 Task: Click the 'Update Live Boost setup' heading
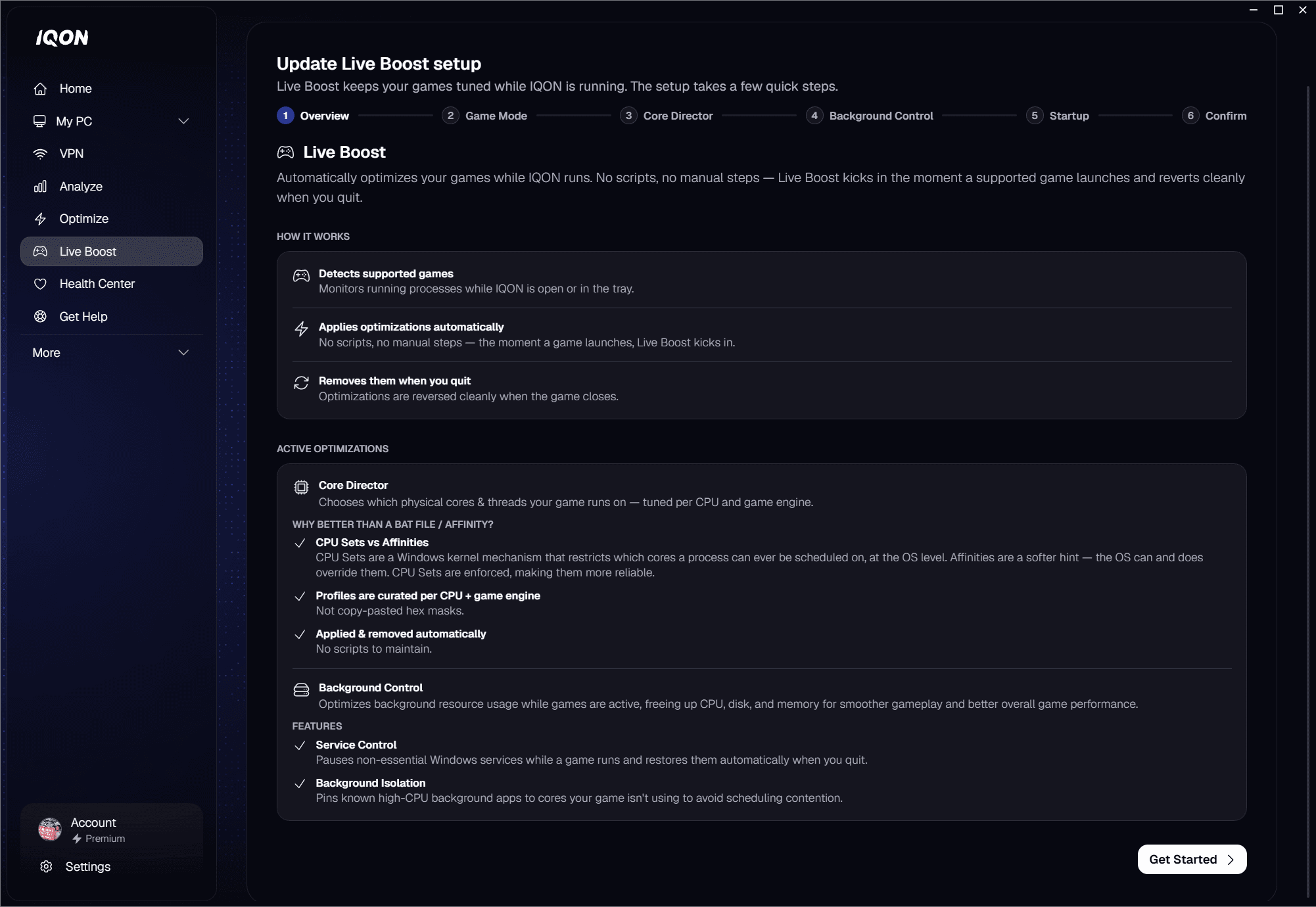pos(379,64)
